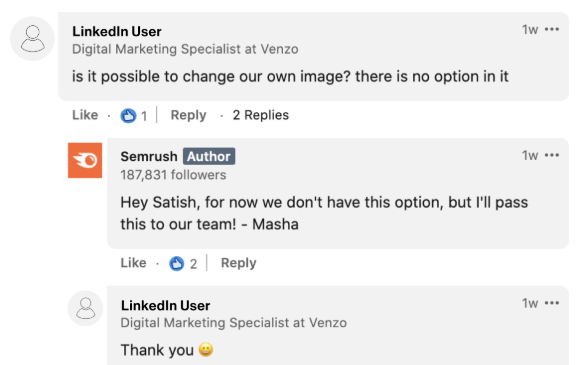Click the reaction count 2 on Semrush reply

[193, 264]
